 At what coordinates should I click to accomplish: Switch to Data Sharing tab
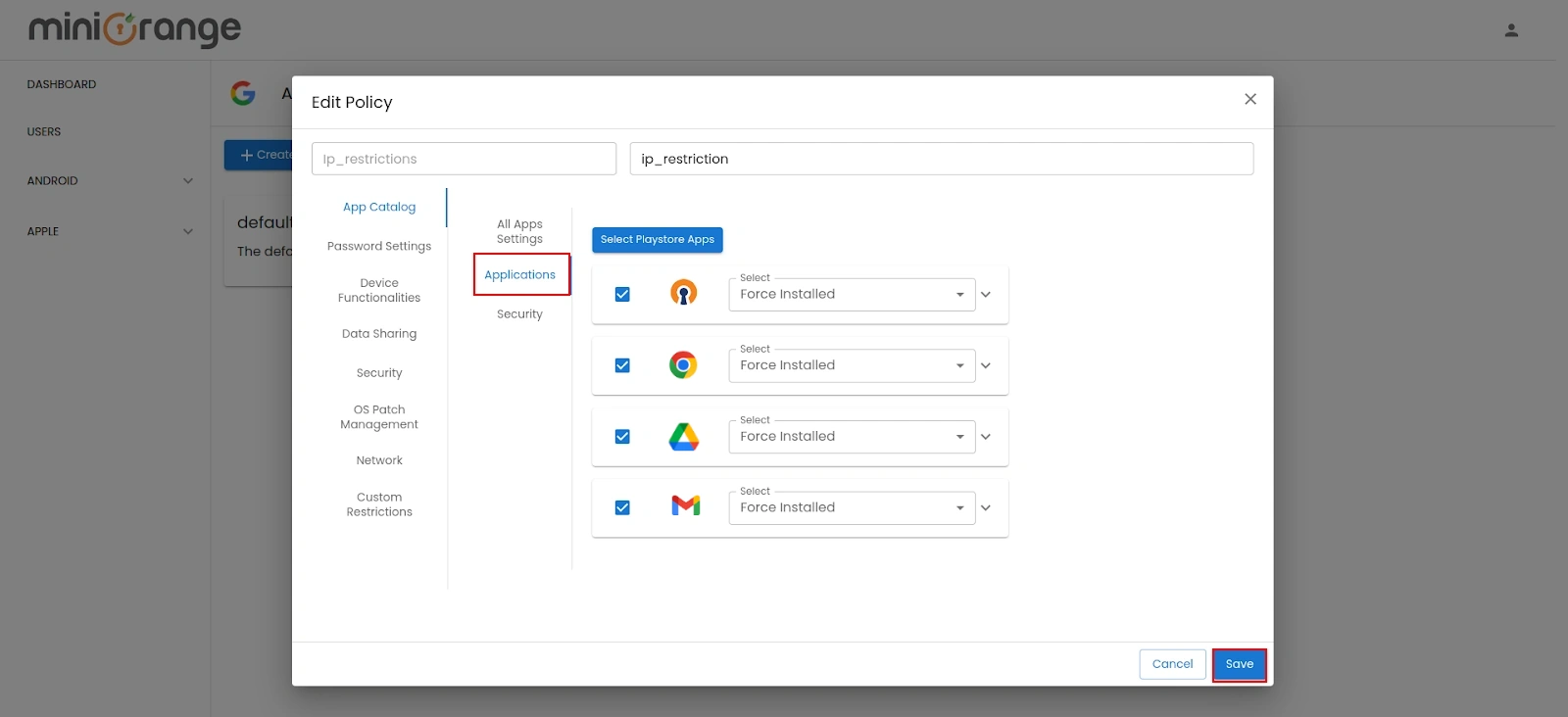point(379,334)
